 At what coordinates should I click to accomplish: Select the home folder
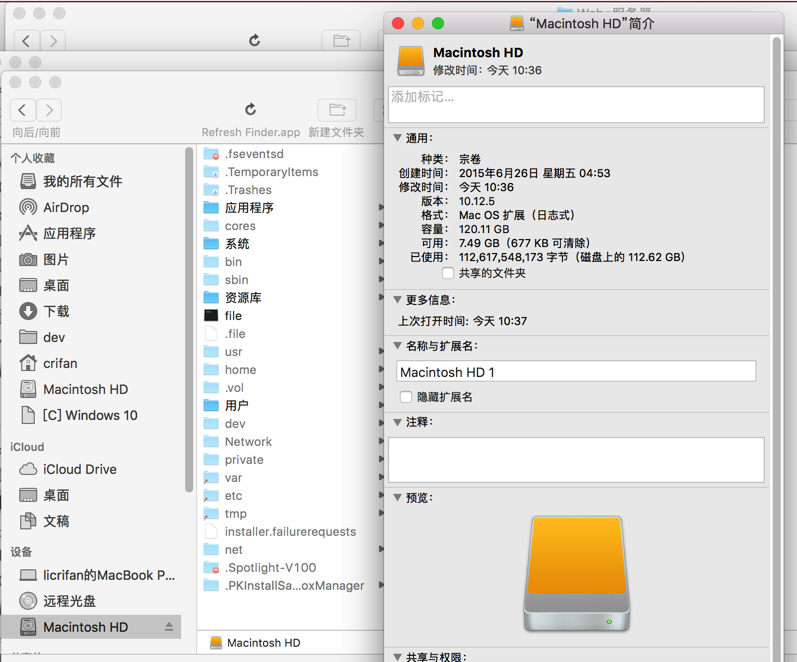click(230, 370)
